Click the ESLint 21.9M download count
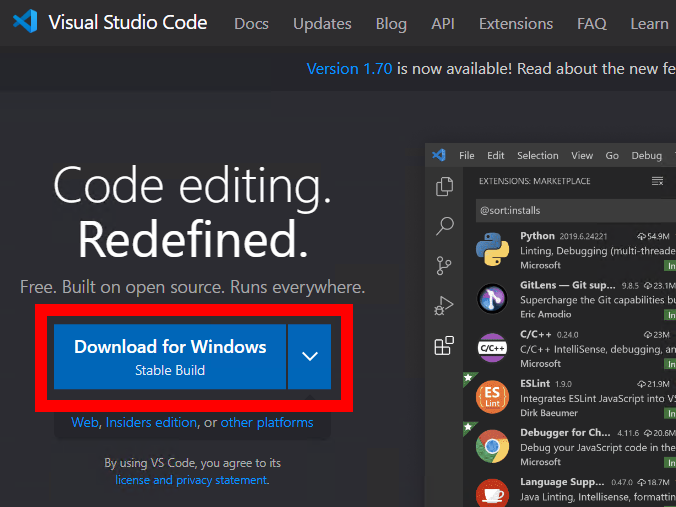This screenshot has width=676, height=507. click(x=653, y=384)
